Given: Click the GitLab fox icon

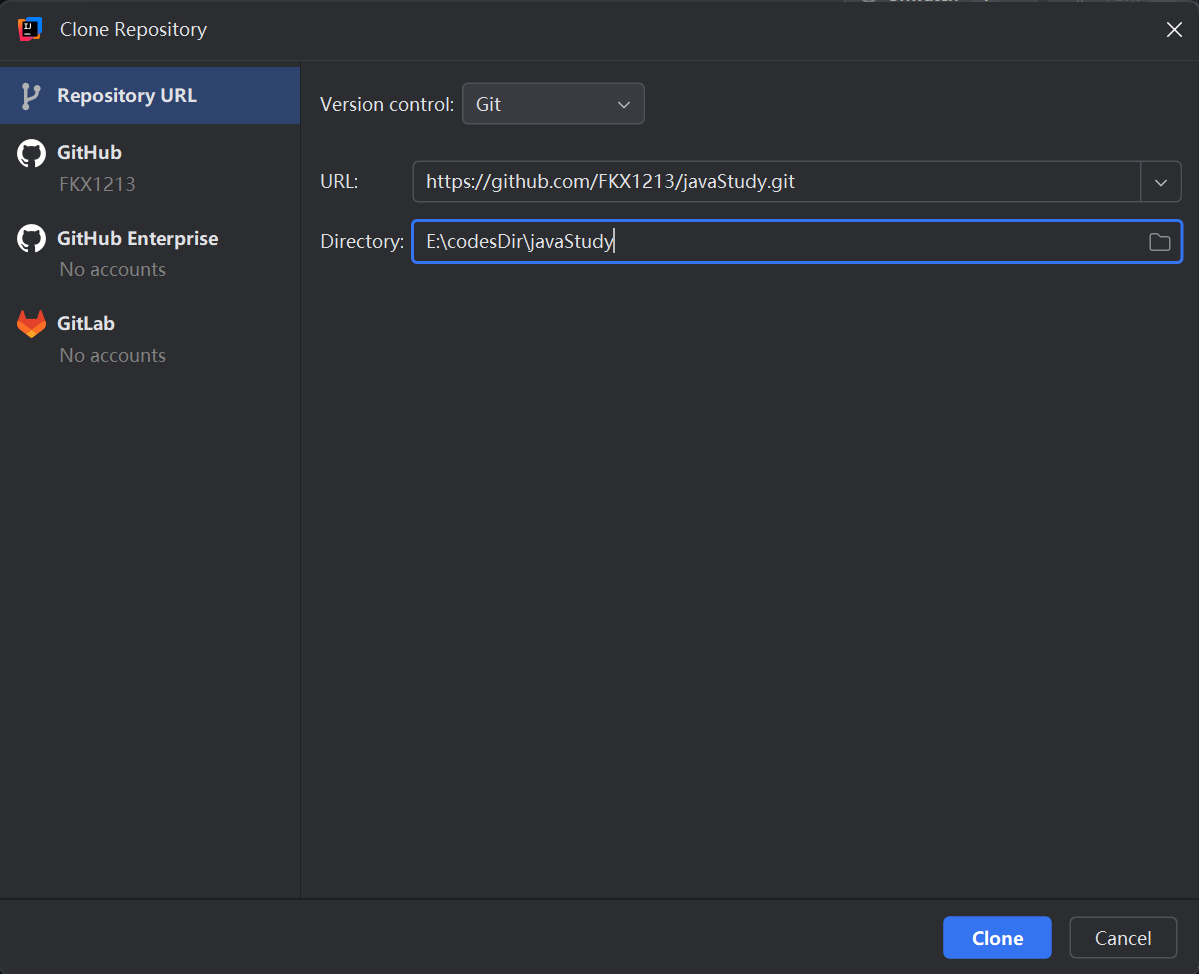Looking at the screenshot, I should 31,323.
